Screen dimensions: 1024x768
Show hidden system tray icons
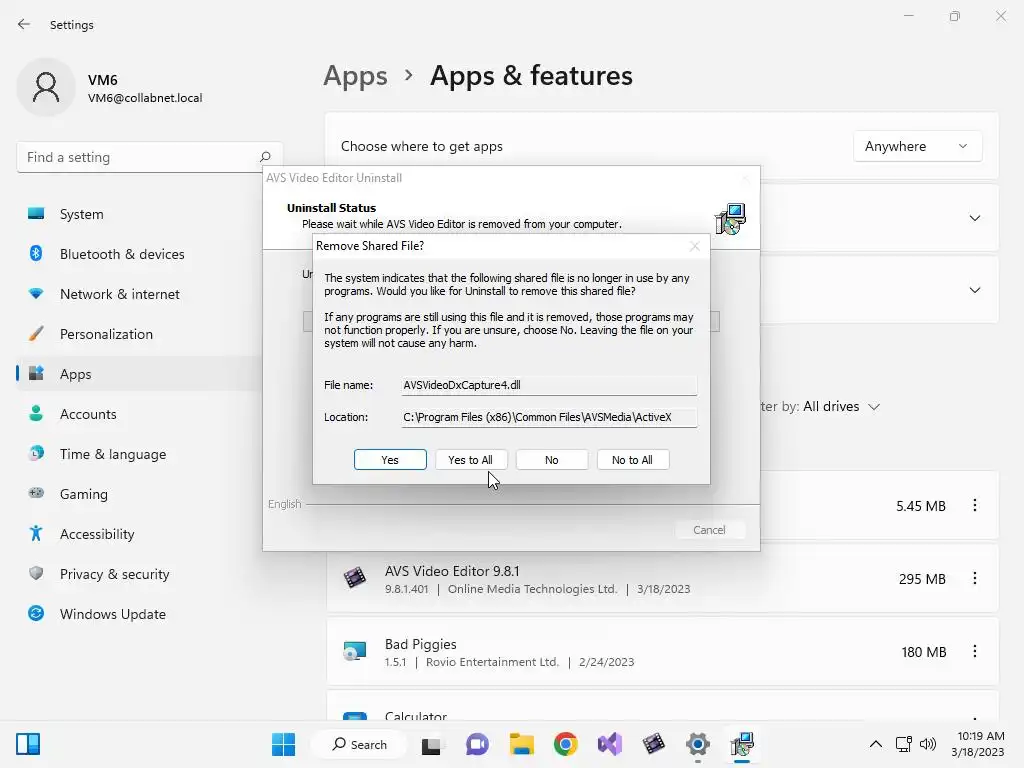[x=876, y=744]
